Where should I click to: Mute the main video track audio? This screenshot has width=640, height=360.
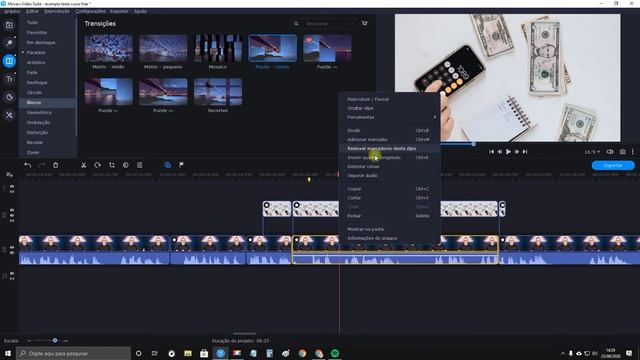[12, 253]
